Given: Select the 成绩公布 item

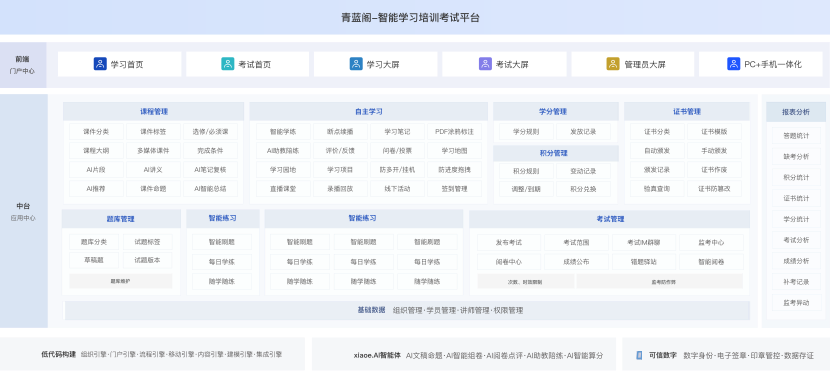Looking at the screenshot, I should click(x=576, y=261).
